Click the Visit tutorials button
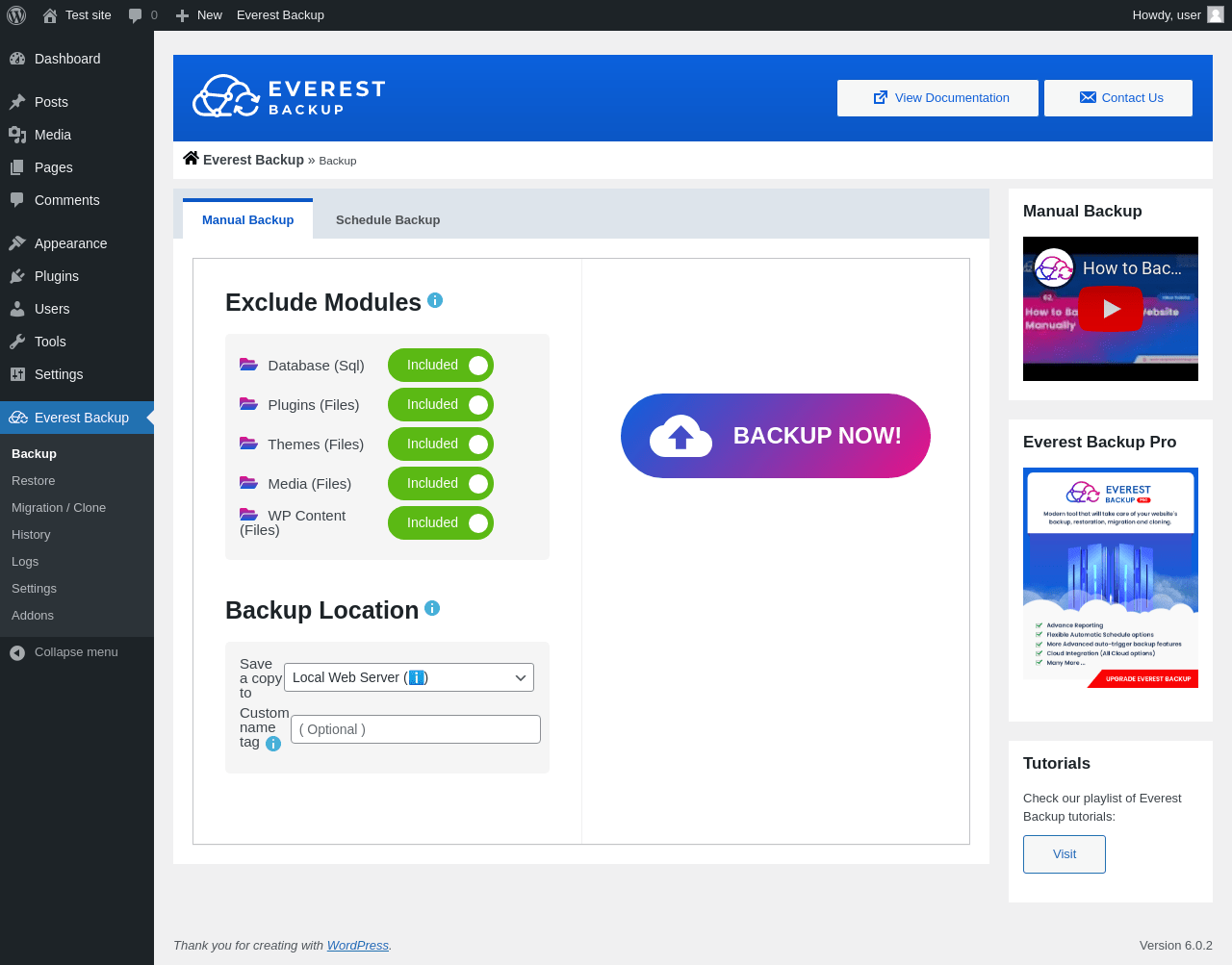 click(x=1065, y=854)
